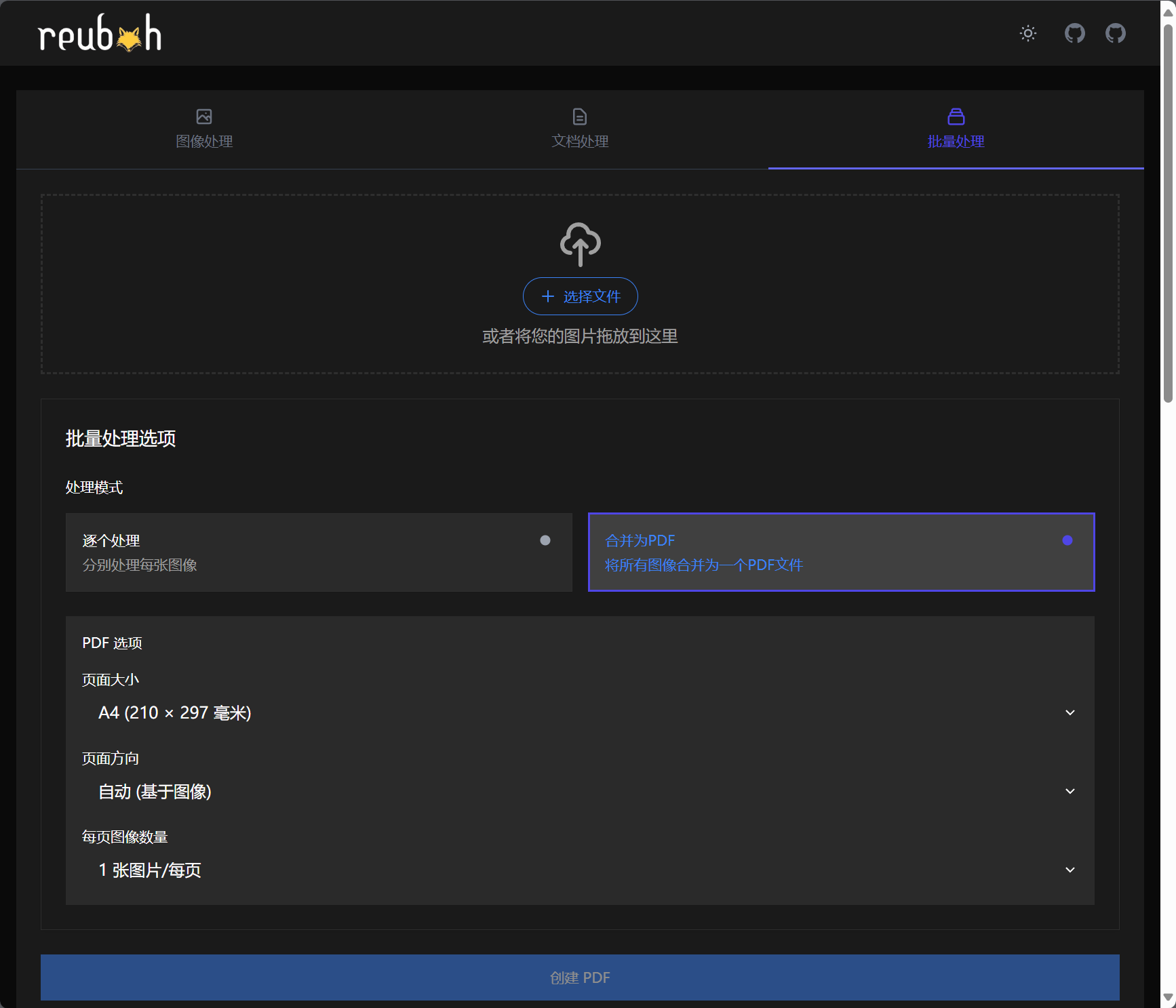
Task: Switch to the 文档处理 tab
Action: tap(580, 129)
